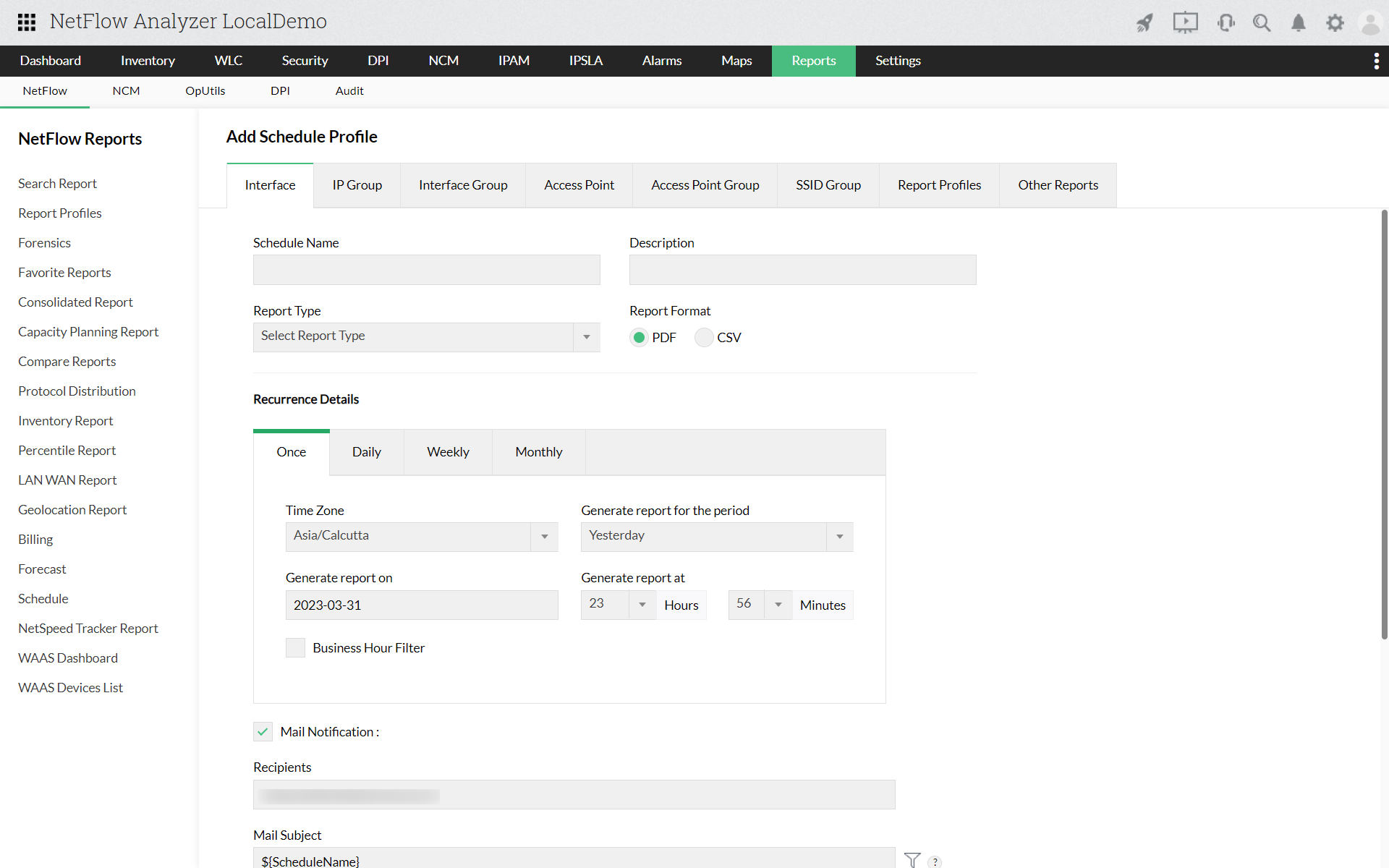The image size is (1389, 868).
Task: Enable the Business Hour Filter checkbox
Action: pos(295,648)
